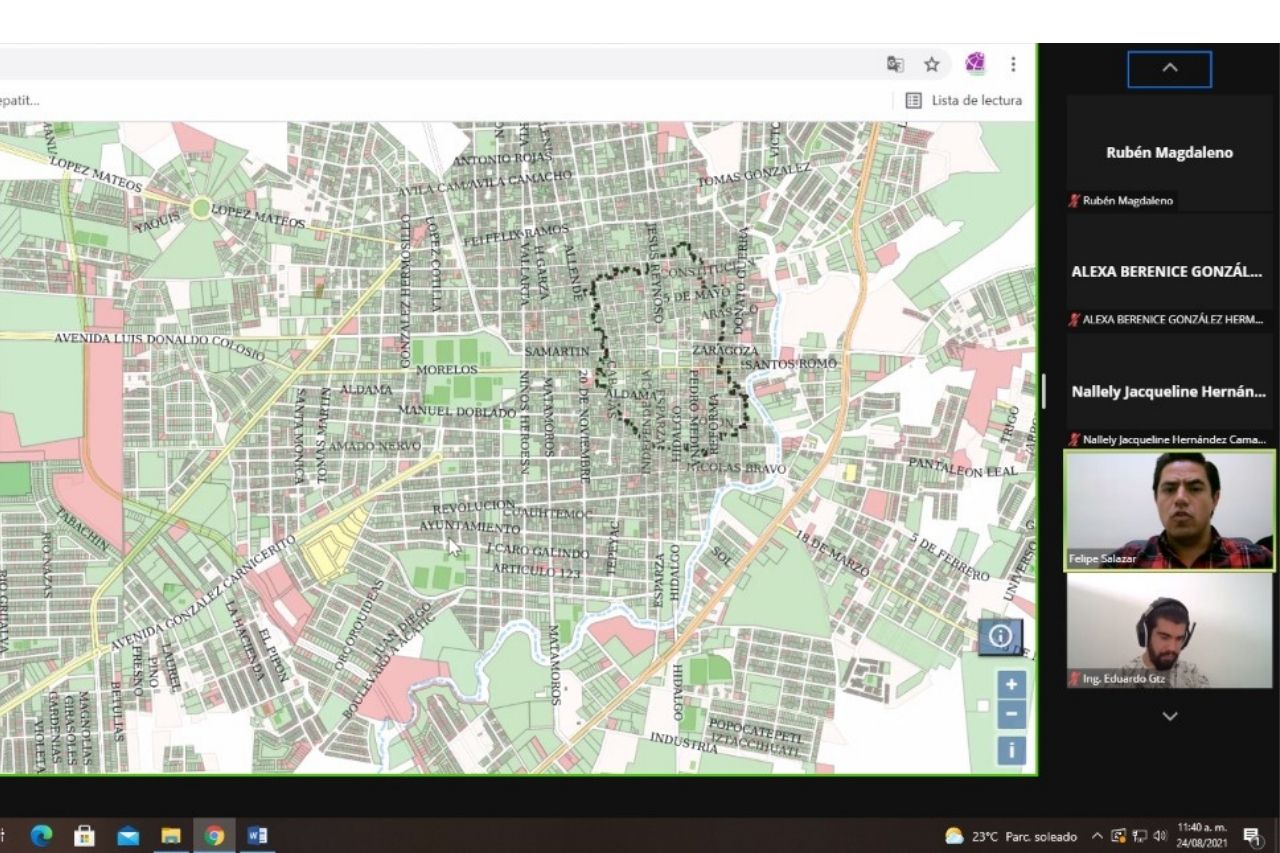Image resolution: width=1280 pixels, height=853 pixels.
Task: Select Felipe Salazar's video tile
Action: click(1169, 511)
